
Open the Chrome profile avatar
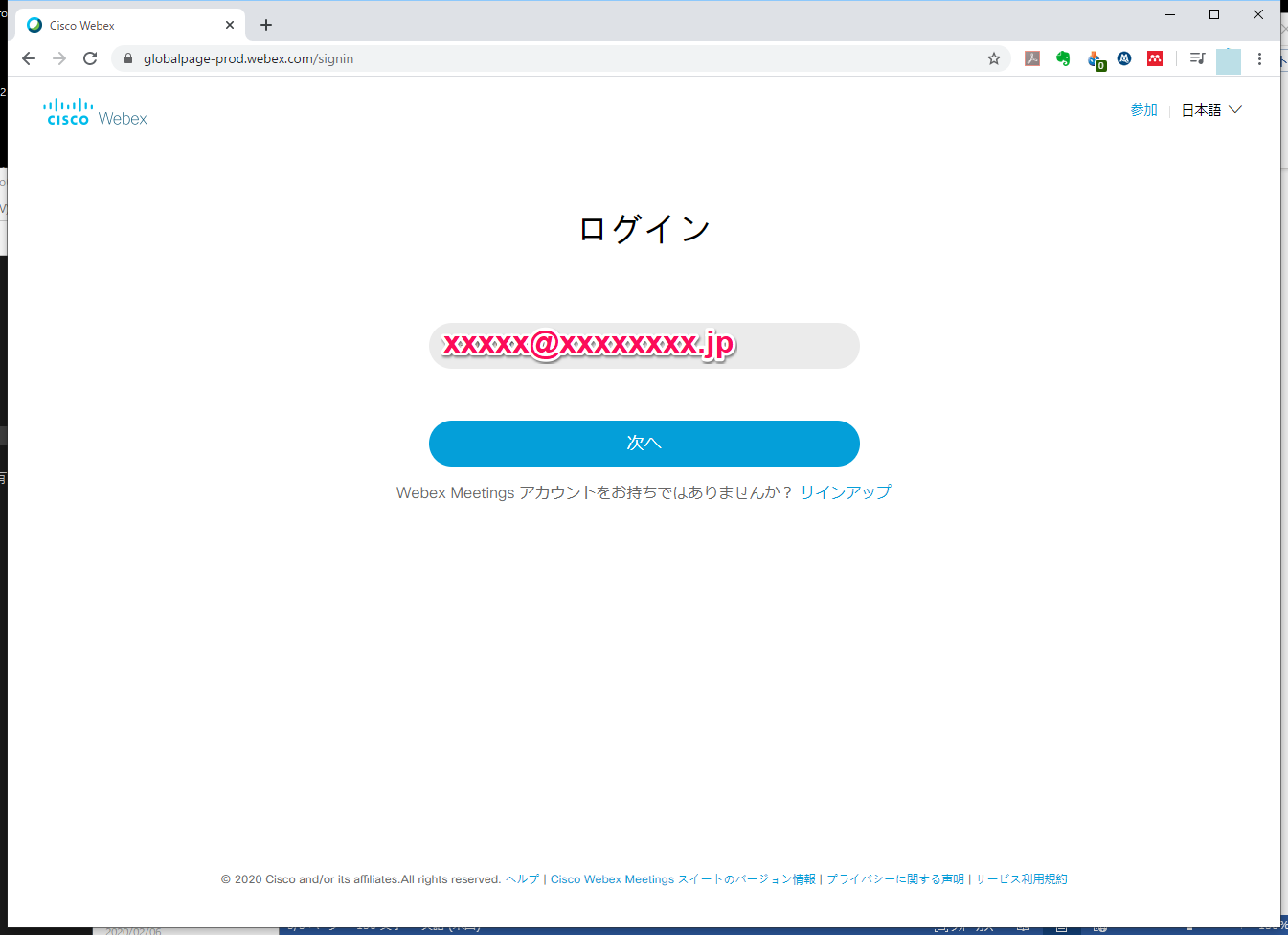click(x=1229, y=60)
